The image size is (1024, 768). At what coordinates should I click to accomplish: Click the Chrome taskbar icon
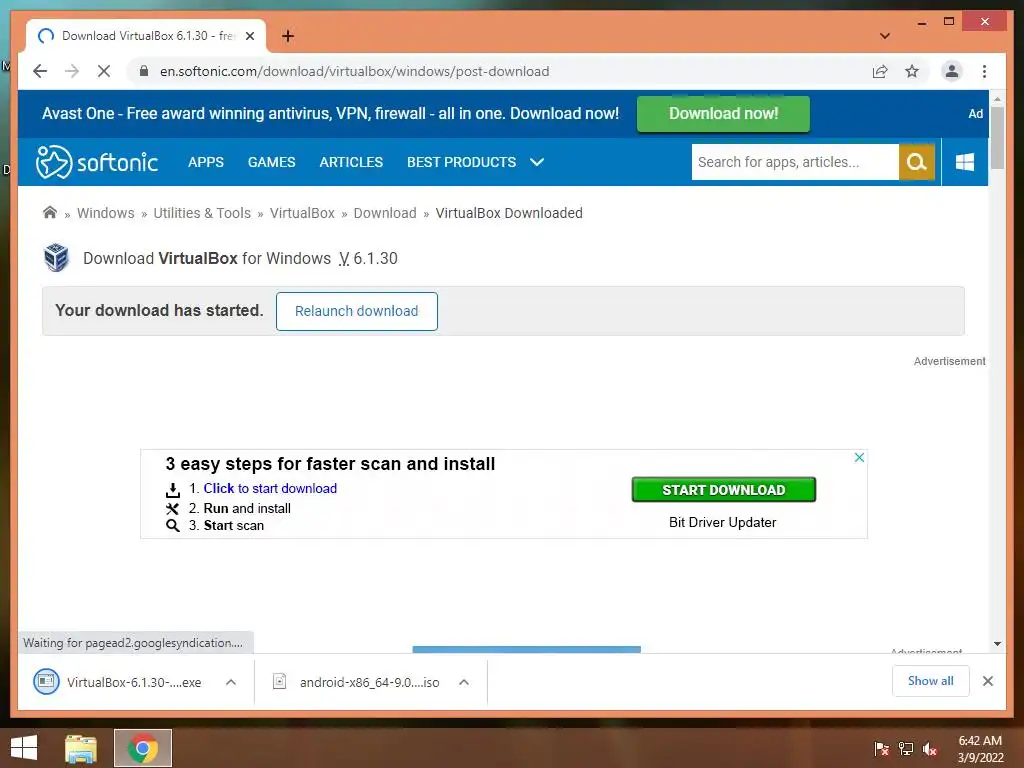pos(143,748)
